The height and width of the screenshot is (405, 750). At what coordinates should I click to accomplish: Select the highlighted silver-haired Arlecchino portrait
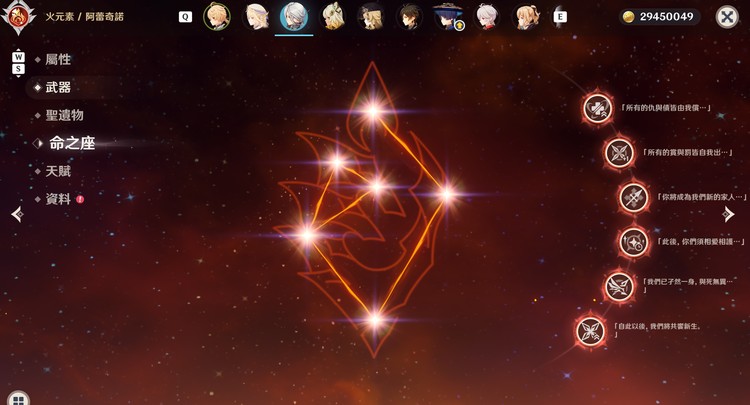coord(294,16)
